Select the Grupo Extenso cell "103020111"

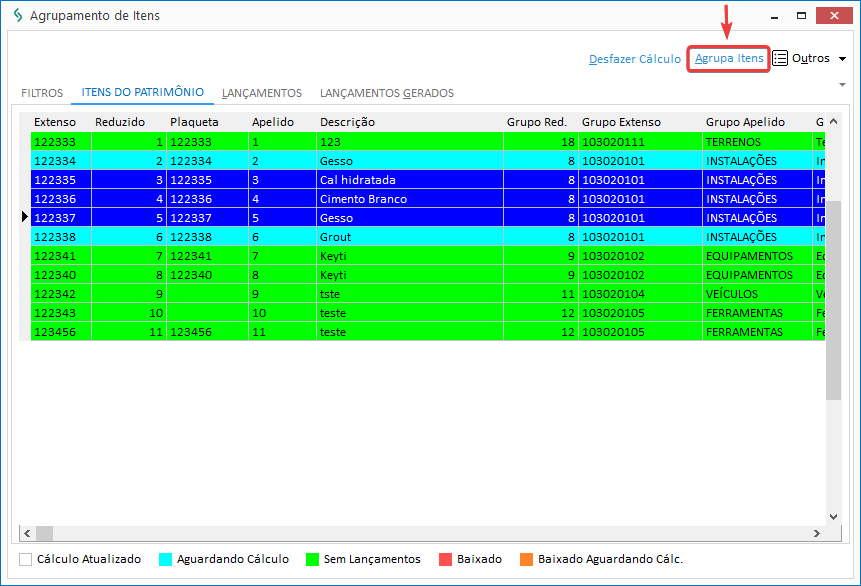(x=640, y=142)
